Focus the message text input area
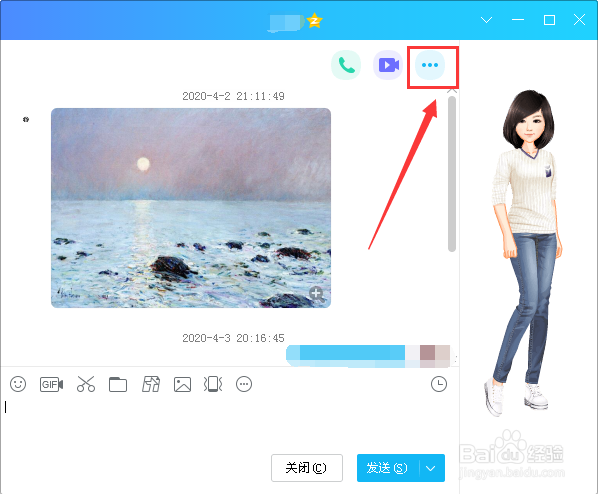The width and height of the screenshot is (598, 494). click(229, 423)
